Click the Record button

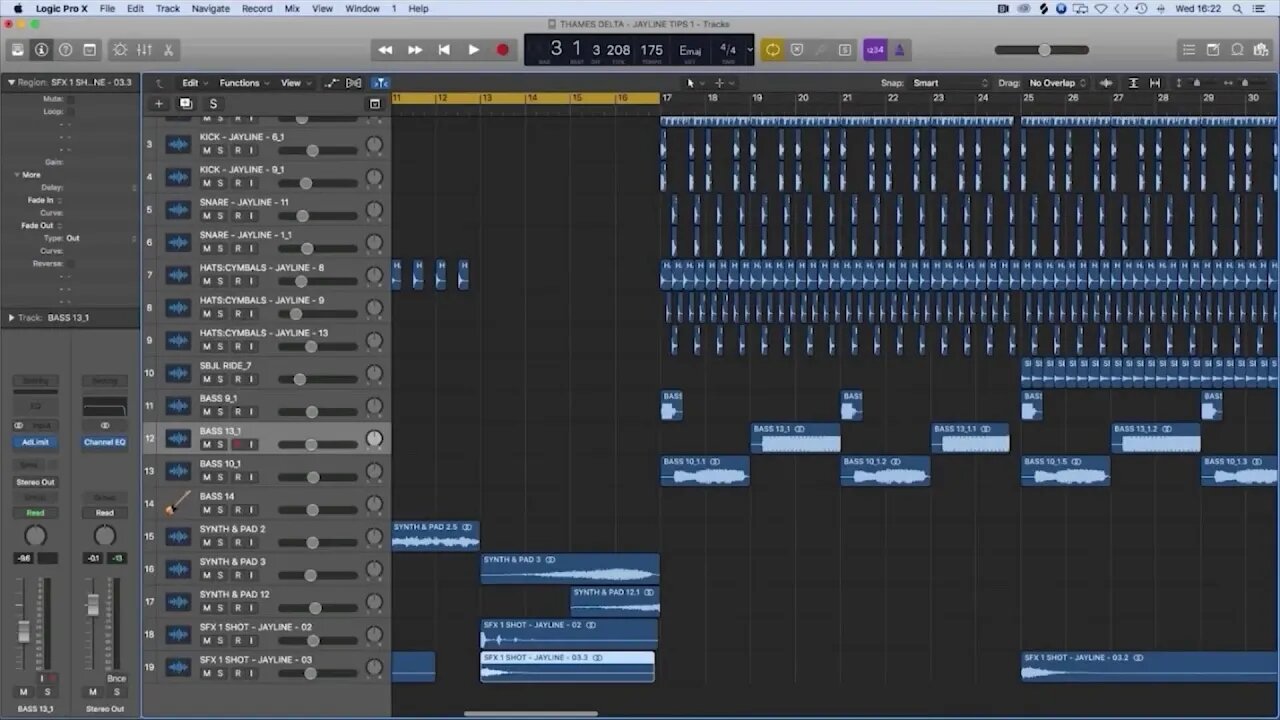click(x=502, y=50)
